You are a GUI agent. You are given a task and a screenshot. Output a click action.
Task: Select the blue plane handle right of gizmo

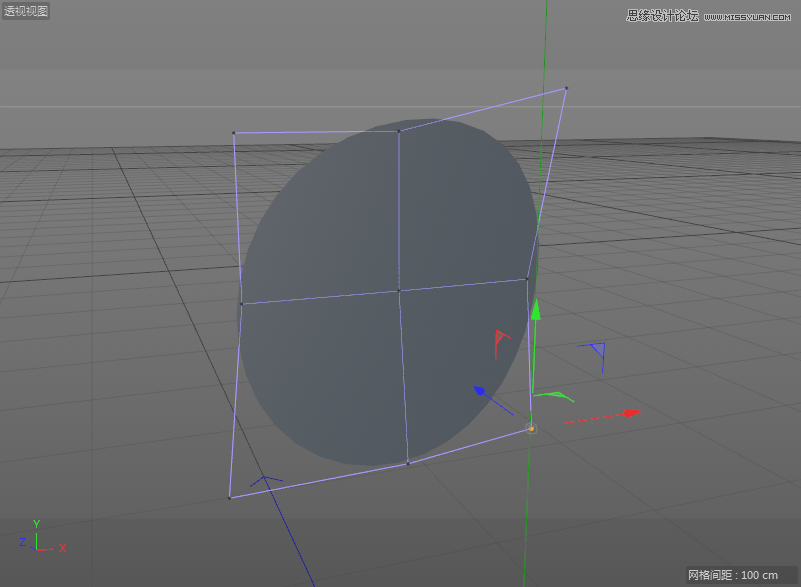(596, 351)
